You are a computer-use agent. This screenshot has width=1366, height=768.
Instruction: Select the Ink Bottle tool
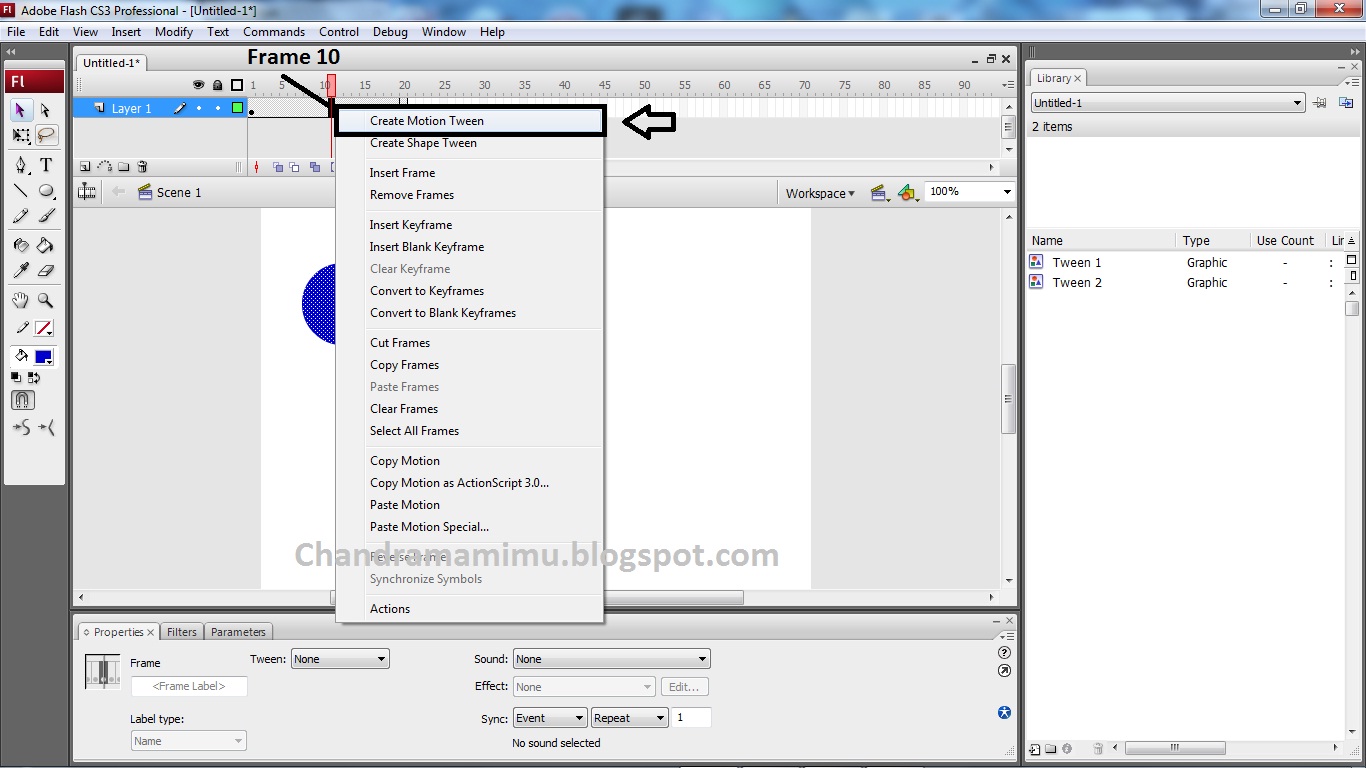21,245
